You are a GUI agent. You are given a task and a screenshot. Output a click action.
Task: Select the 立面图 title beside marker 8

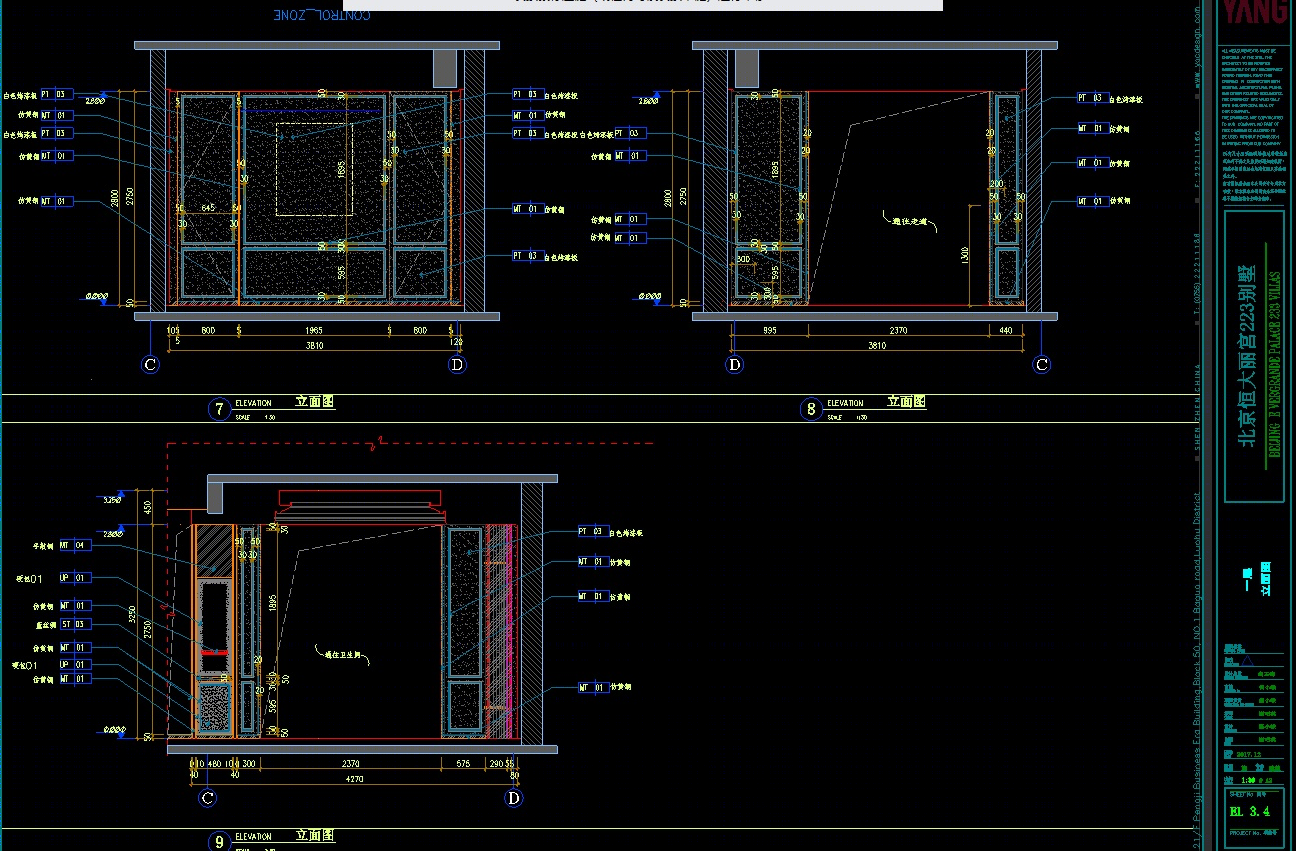(906, 402)
